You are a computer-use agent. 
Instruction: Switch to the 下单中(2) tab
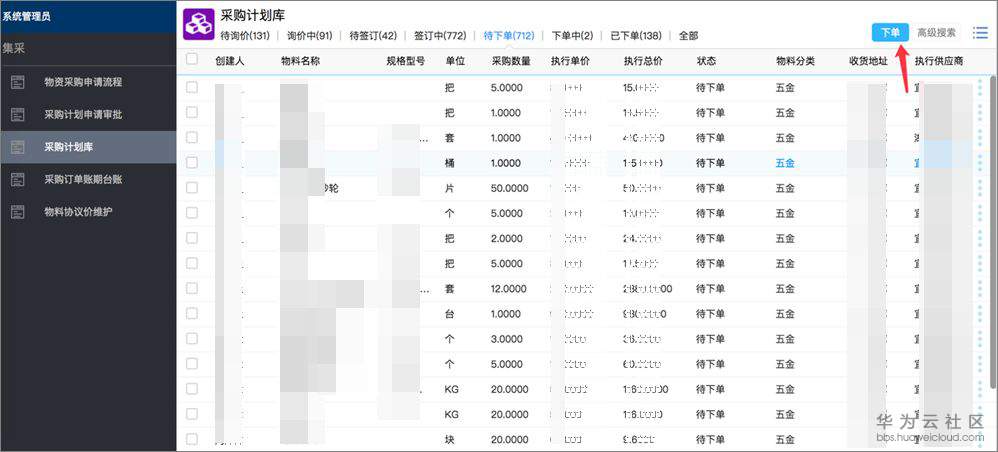pos(572,36)
